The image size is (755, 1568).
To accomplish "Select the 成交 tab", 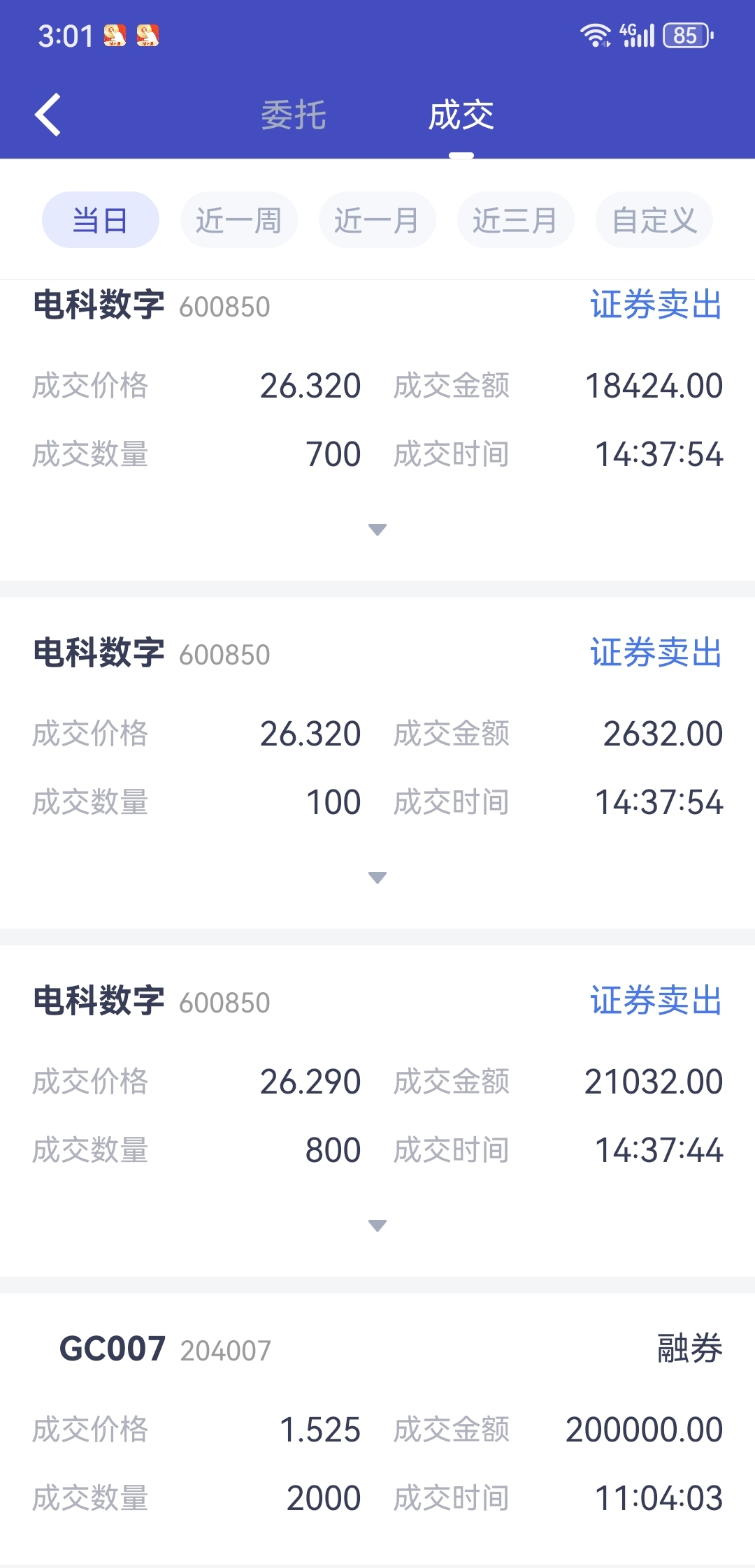I will [x=461, y=115].
